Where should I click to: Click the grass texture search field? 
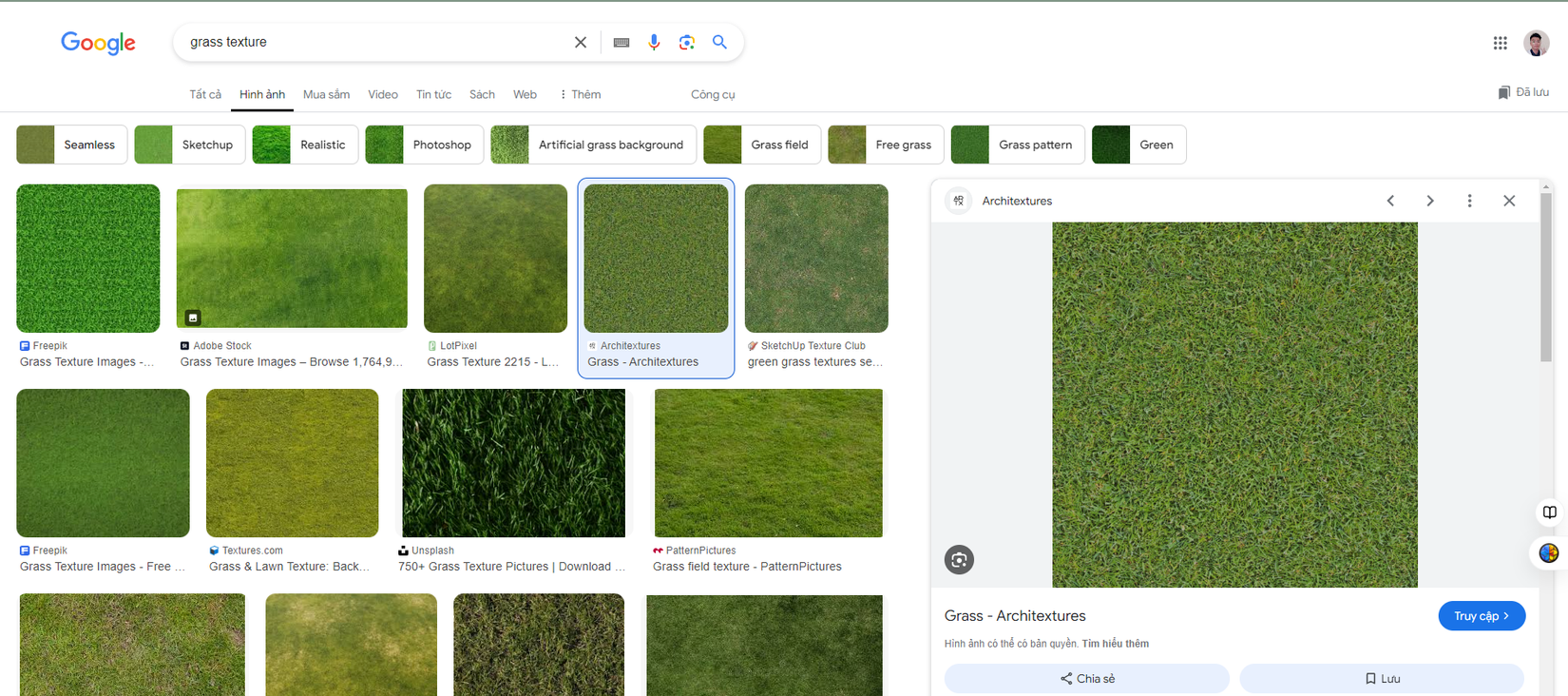point(371,42)
